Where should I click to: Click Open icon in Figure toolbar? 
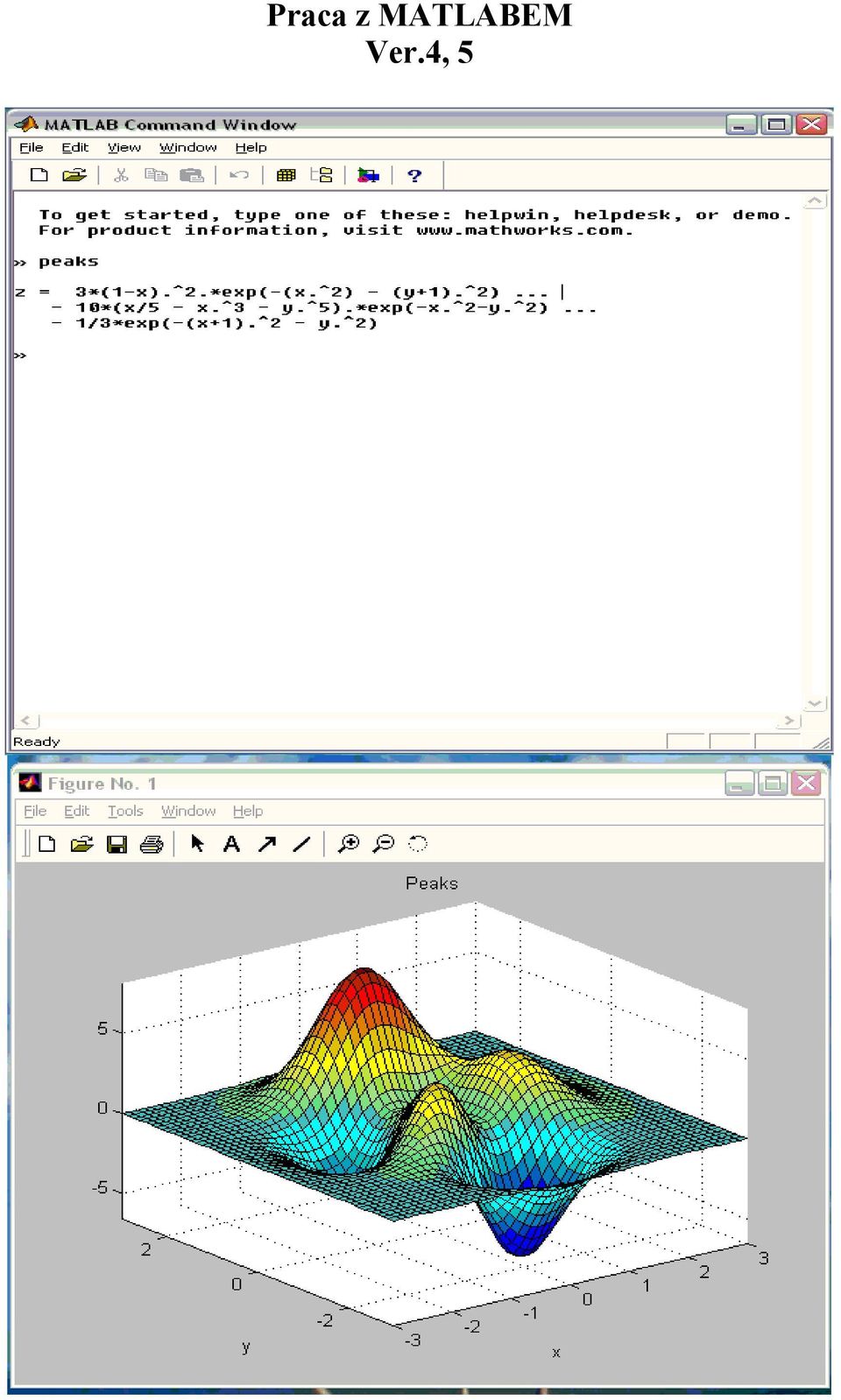(x=81, y=844)
